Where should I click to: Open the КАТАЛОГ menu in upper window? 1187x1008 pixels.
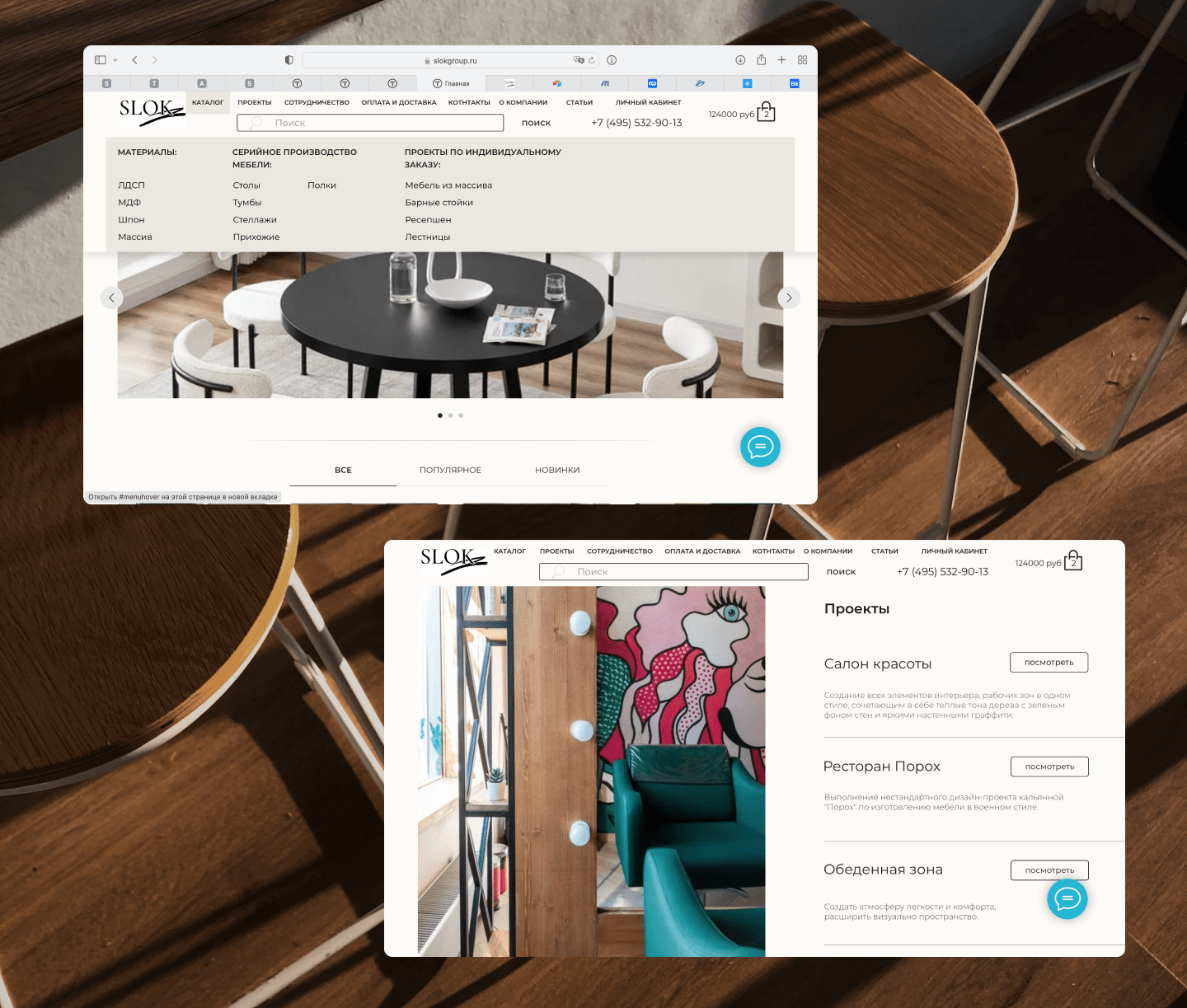coord(208,103)
